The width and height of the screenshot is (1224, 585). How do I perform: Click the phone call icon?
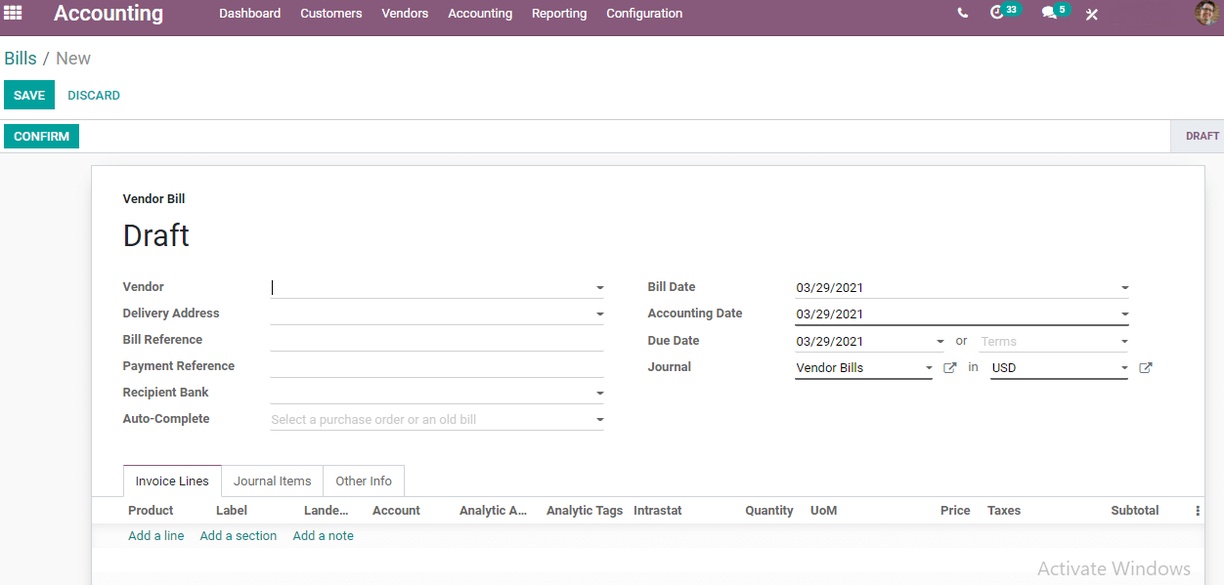962,14
